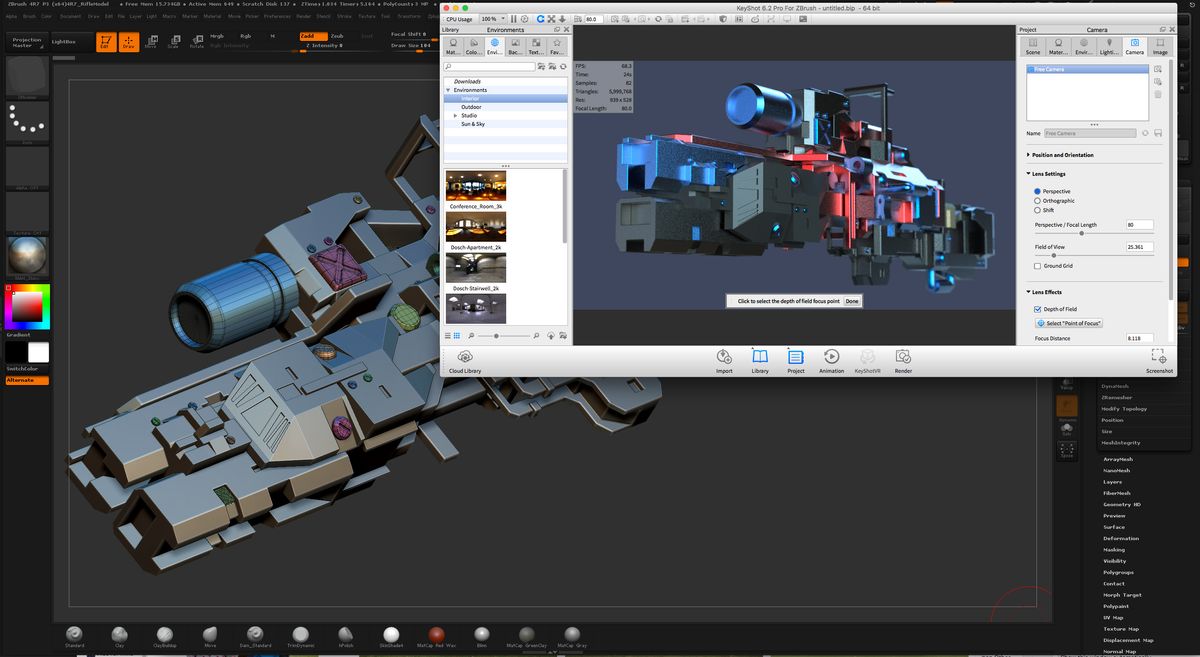
Task: Open the Import tool in KeyShot
Action: point(723,360)
